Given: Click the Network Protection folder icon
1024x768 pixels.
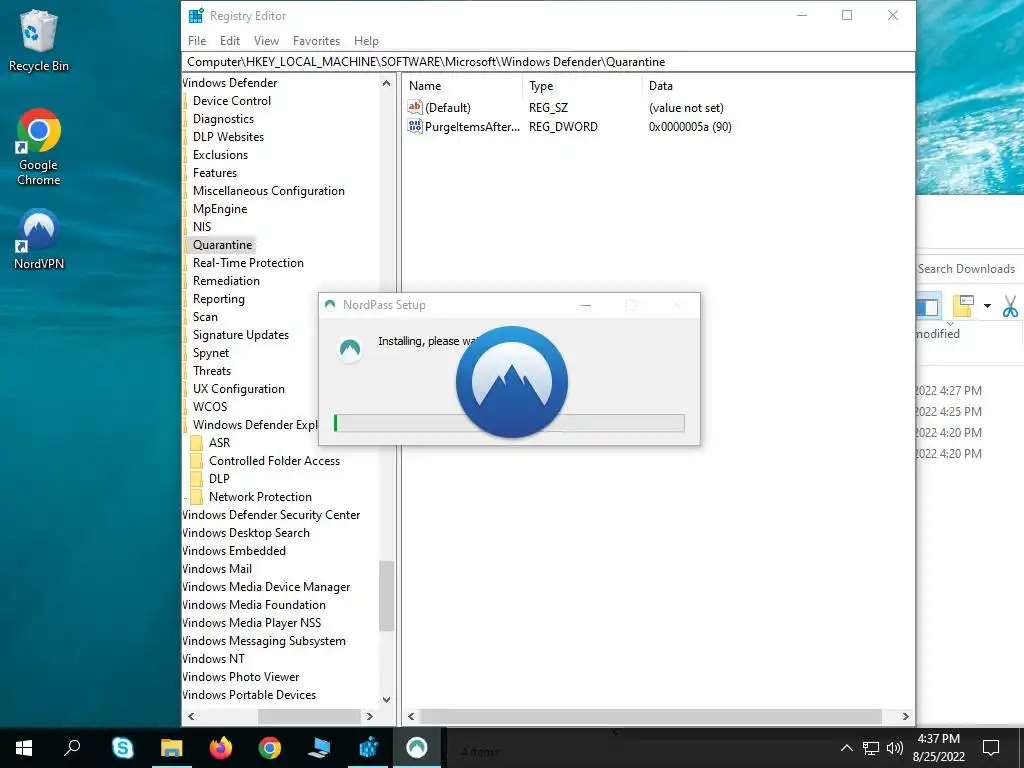Looking at the screenshot, I should click(196, 497).
